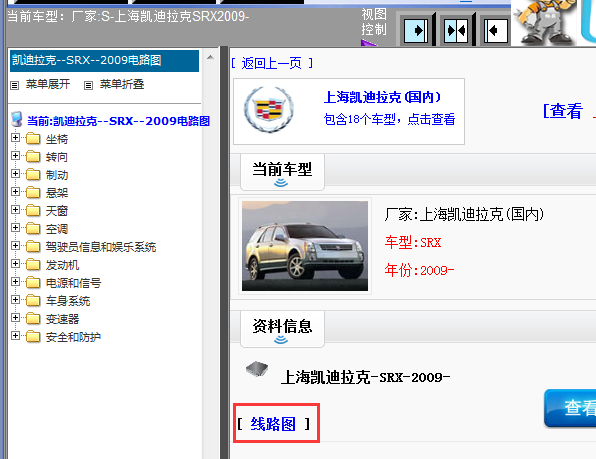The image size is (596, 459).
Task: Expand the 发动机 tree node
Action: (15, 263)
